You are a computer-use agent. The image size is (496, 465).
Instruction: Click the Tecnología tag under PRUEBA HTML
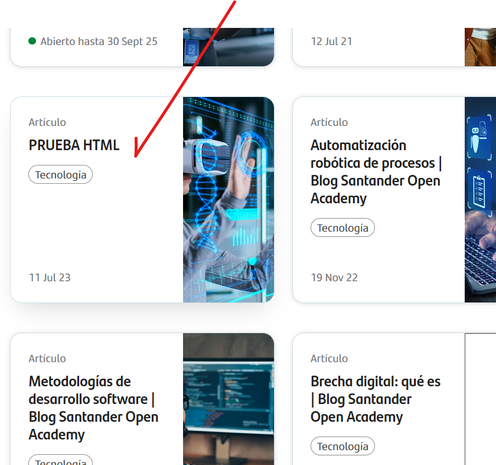61,175
